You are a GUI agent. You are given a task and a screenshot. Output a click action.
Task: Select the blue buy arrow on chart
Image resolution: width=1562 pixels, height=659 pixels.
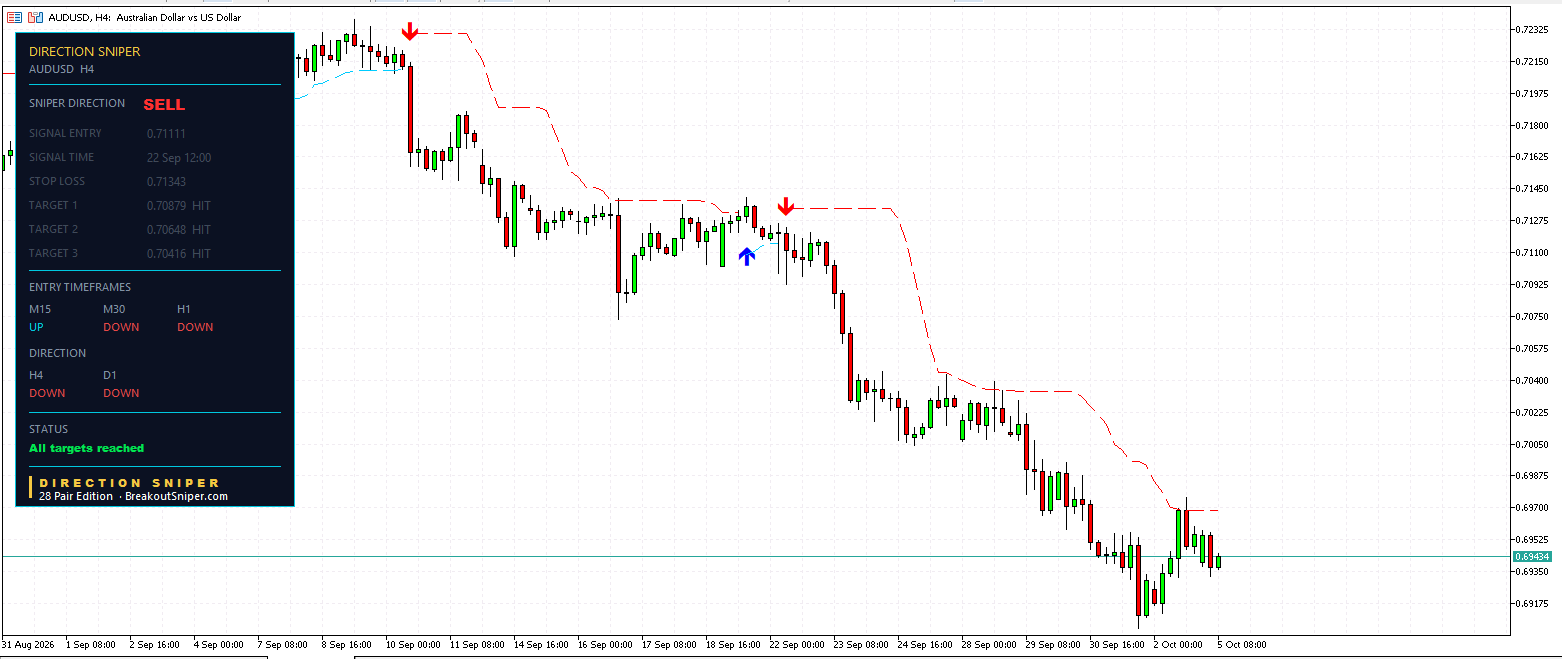[x=747, y=256]
